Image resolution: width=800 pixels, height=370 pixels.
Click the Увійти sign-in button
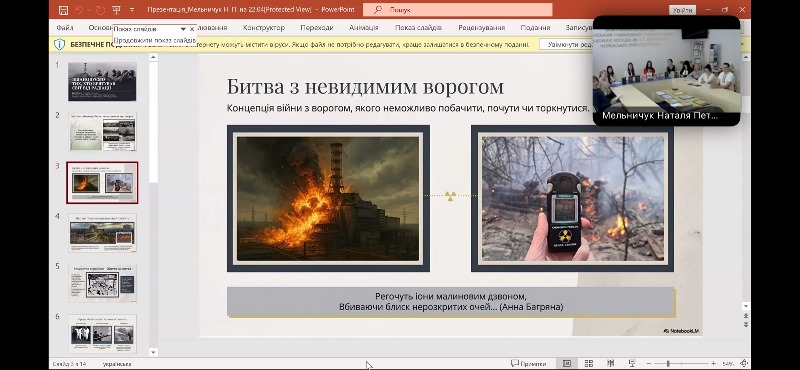click(682, 10)
